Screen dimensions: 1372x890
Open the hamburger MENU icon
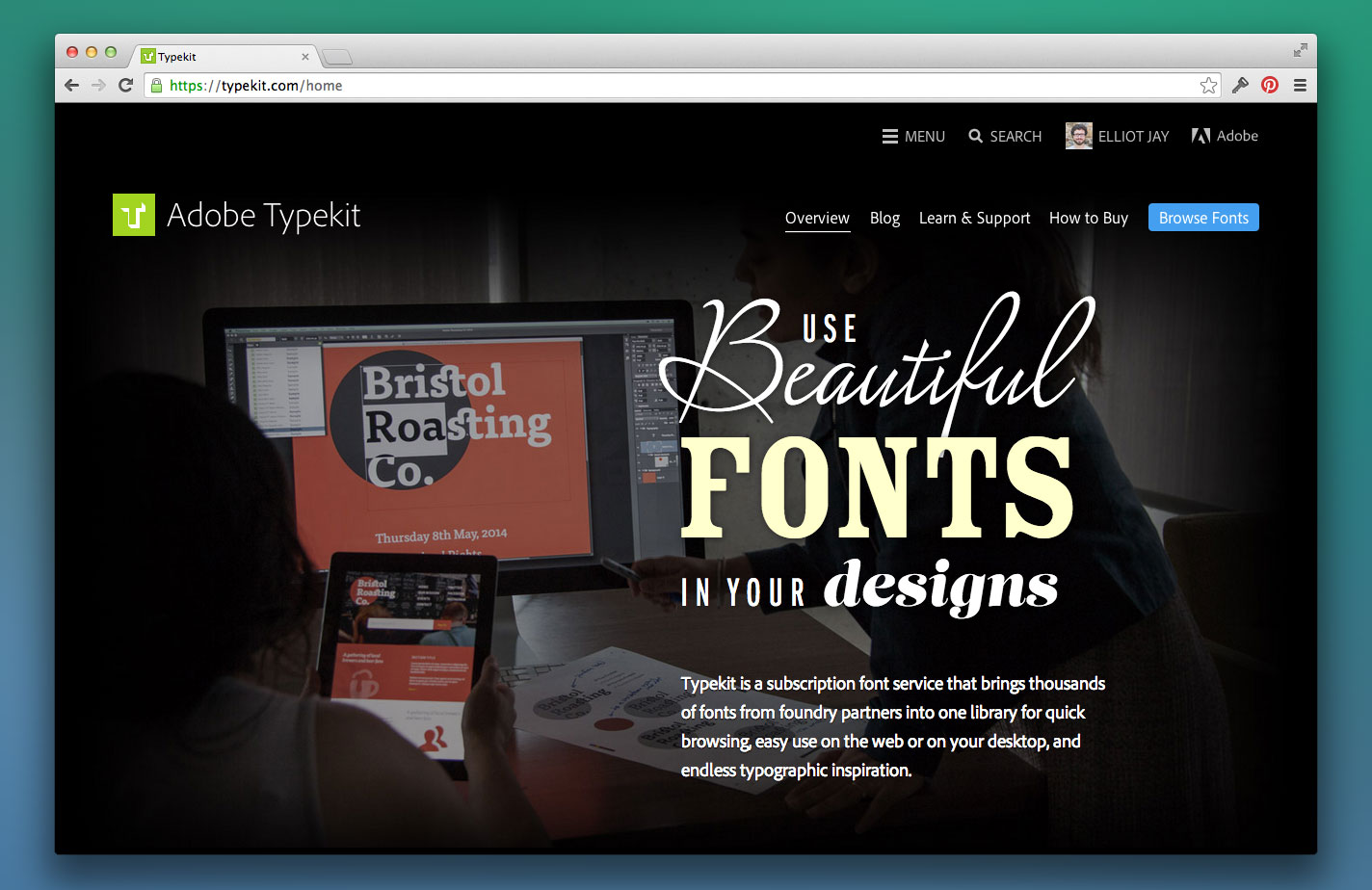tap(890, 137)
